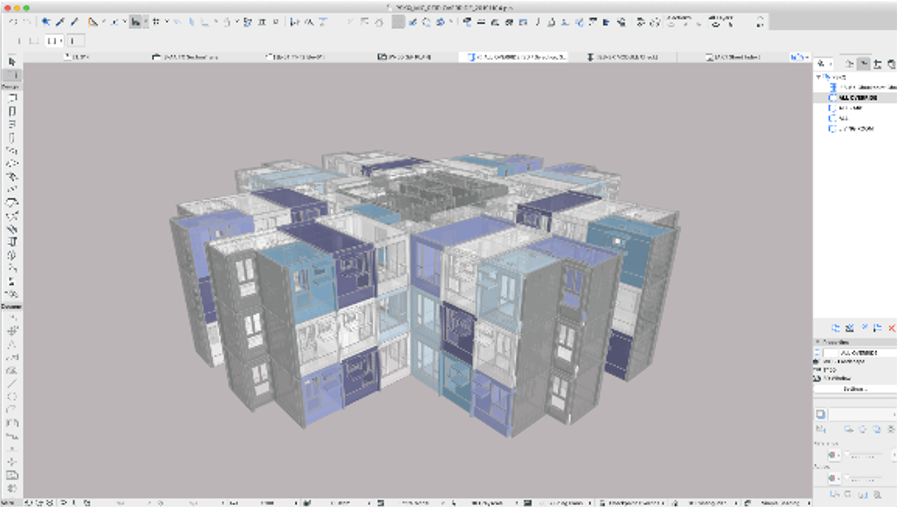Switch to the floor plan tab
The width and height of the screenshot is (897, 507).
coord(404,57)
